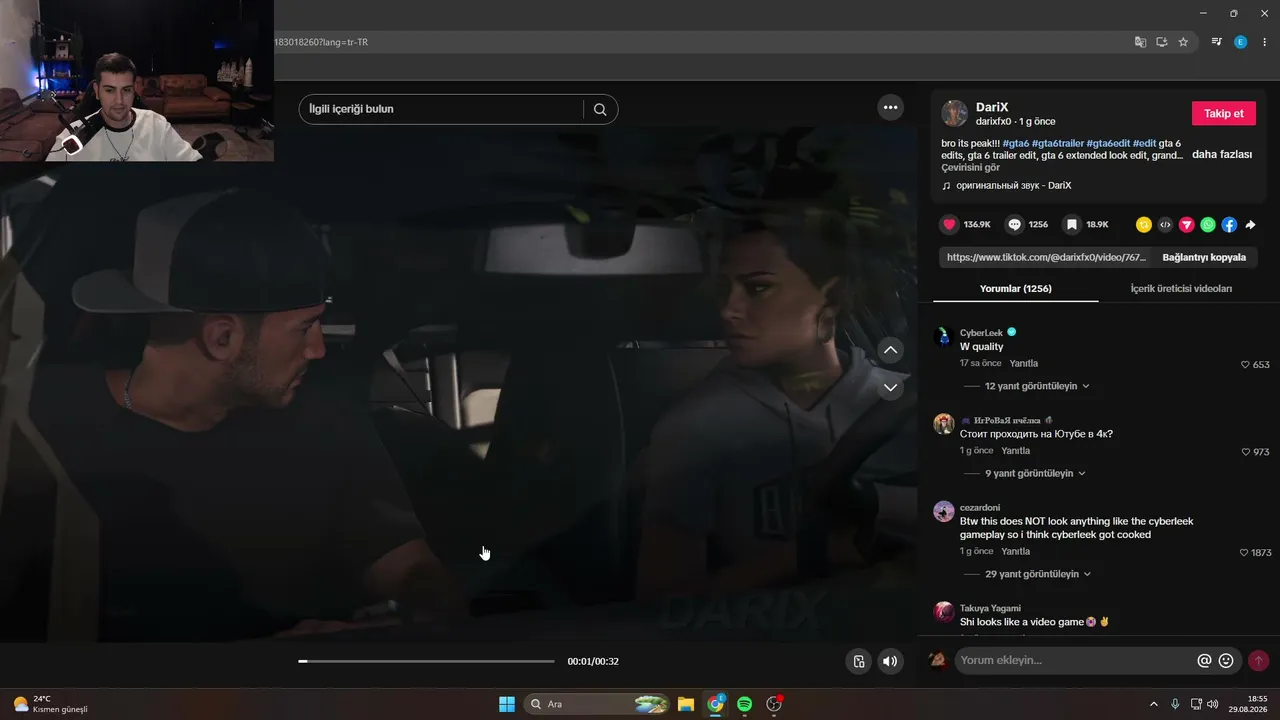Open the Windows Start menu

coord(507,704)
